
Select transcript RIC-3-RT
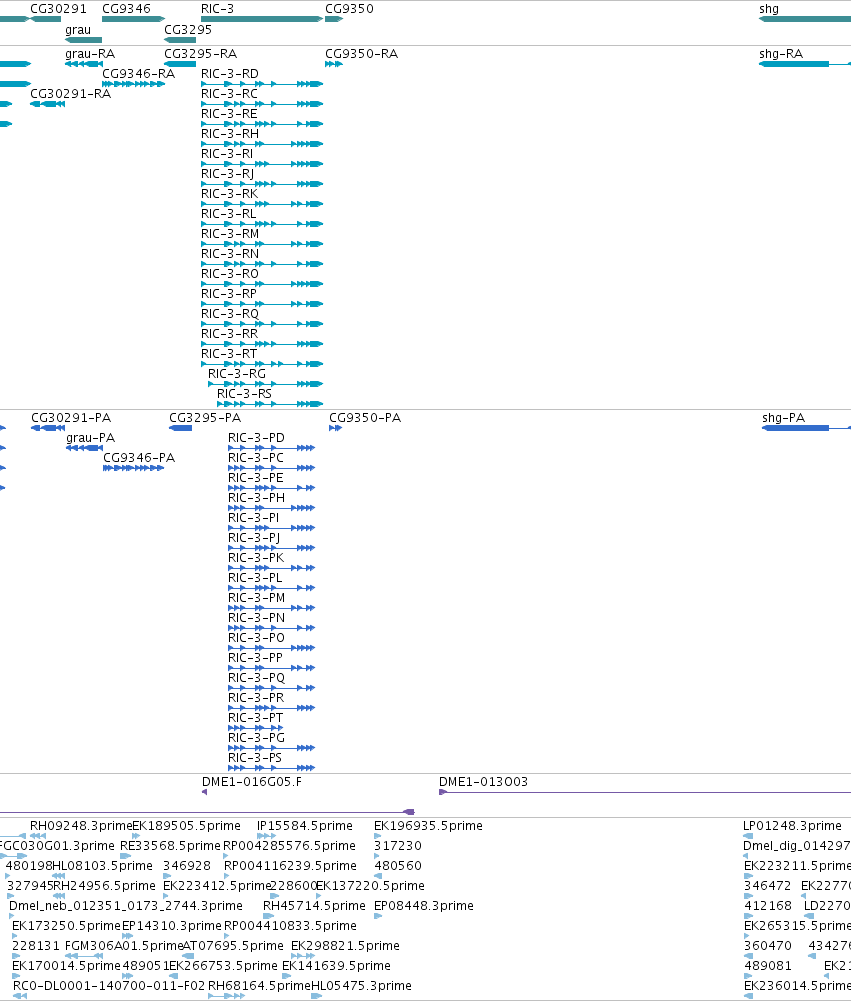click(x=262, y=364)
